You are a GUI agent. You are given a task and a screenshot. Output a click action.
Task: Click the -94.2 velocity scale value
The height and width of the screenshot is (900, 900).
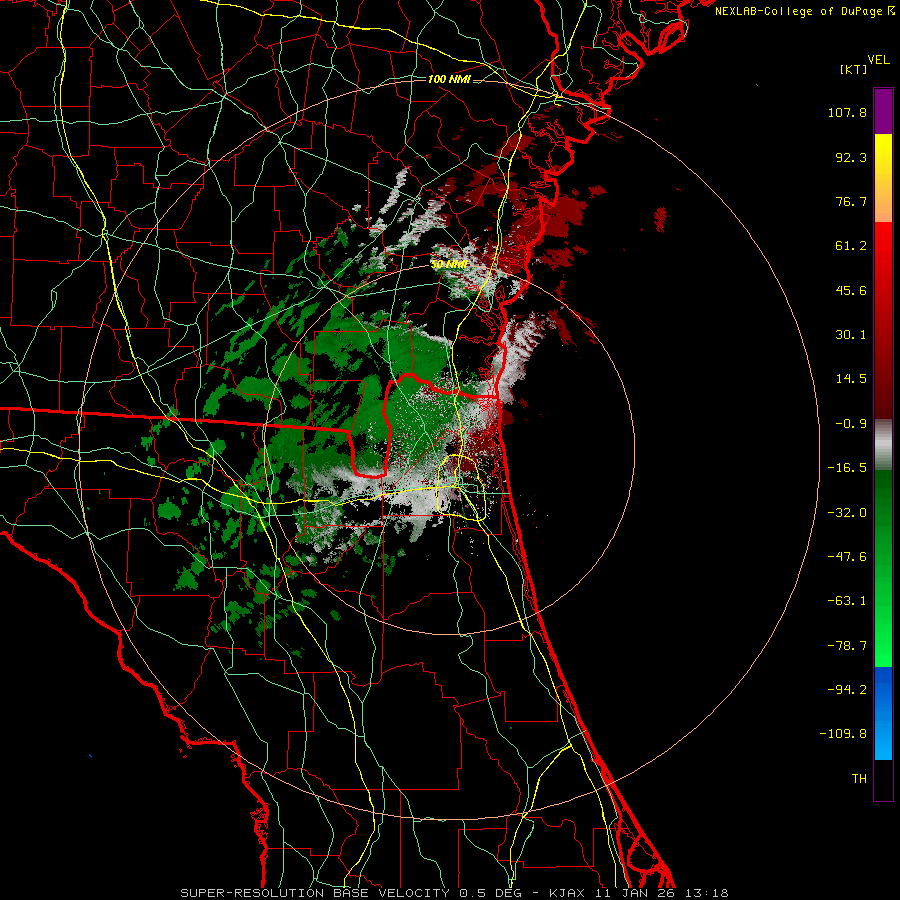point(847,690)
